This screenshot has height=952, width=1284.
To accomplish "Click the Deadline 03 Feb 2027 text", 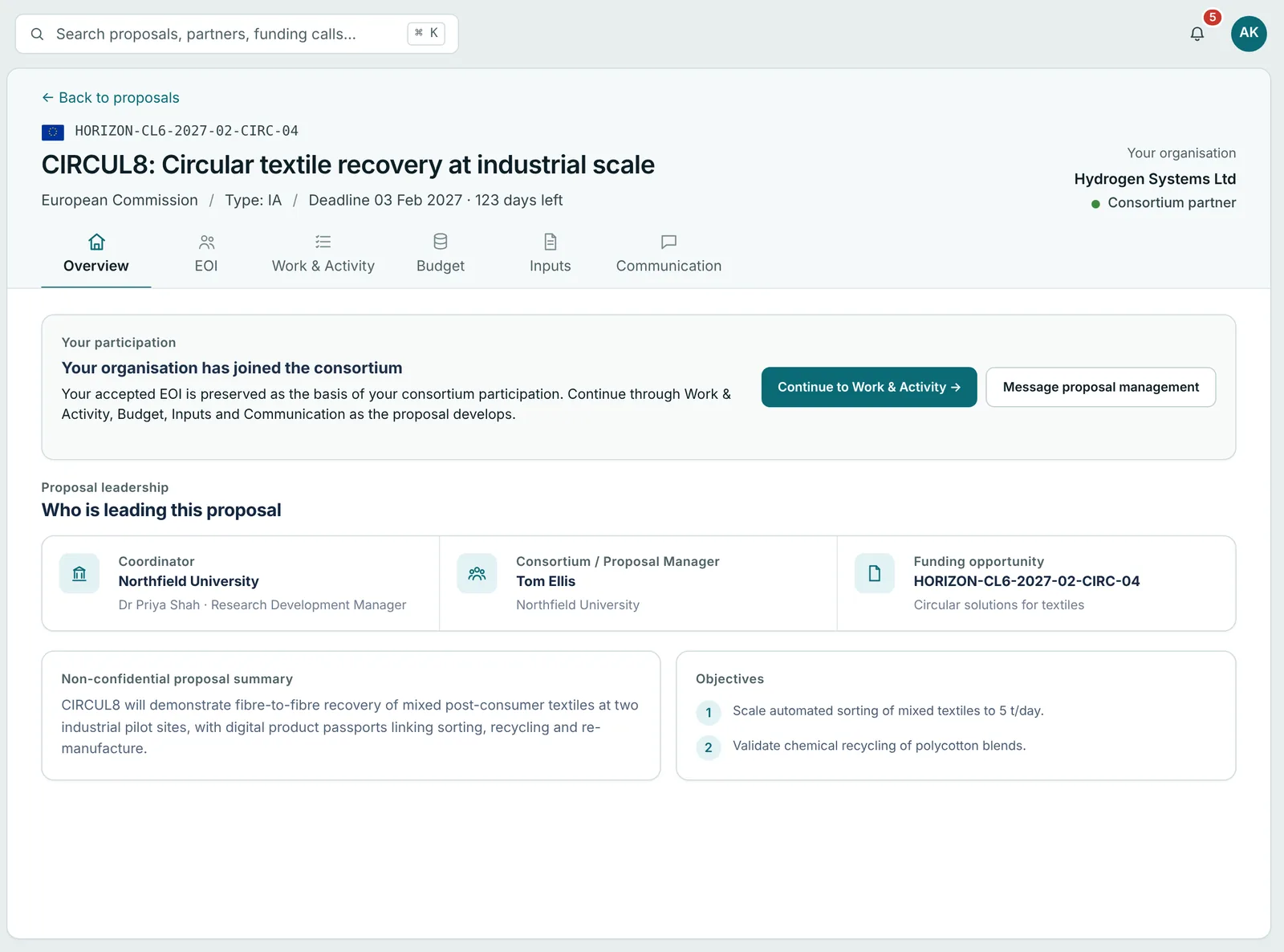I will click(385, 200).
